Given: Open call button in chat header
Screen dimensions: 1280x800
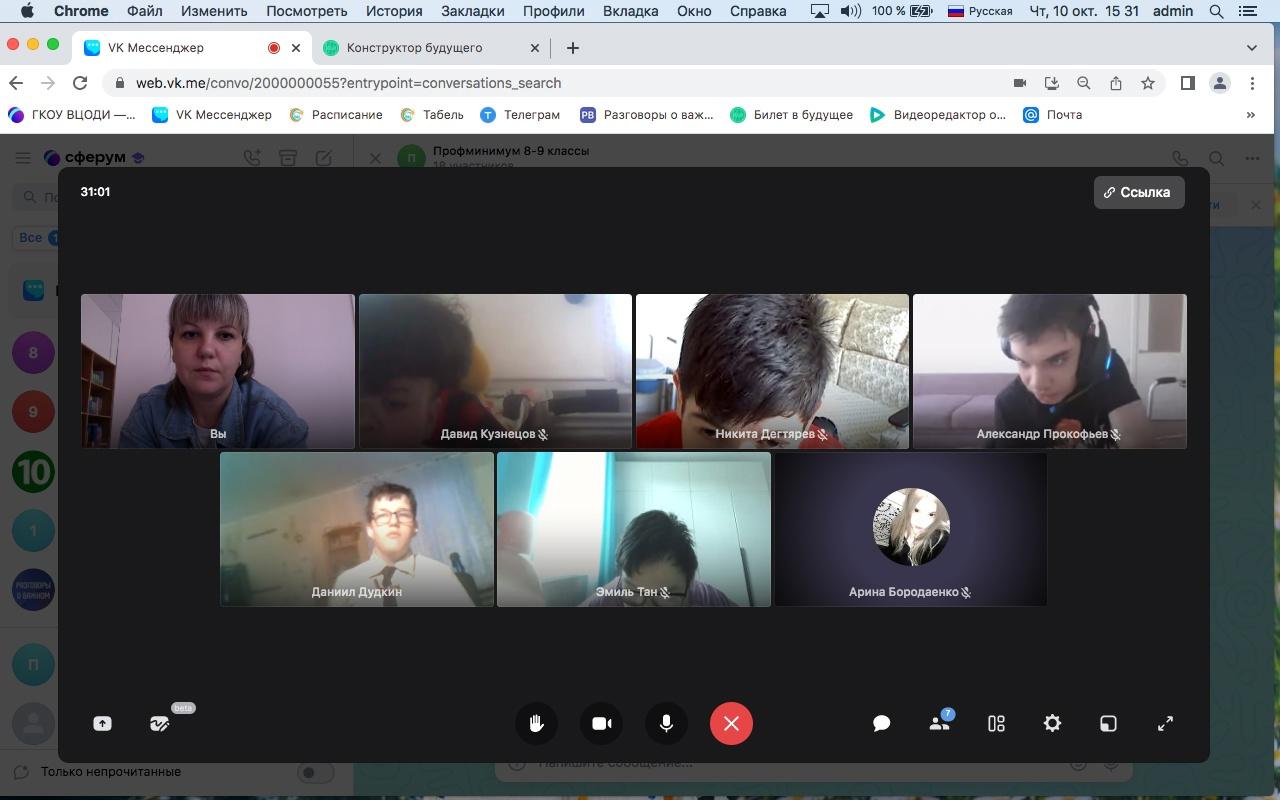Looking at the screenshot, I should click(x=1180, y=158).
